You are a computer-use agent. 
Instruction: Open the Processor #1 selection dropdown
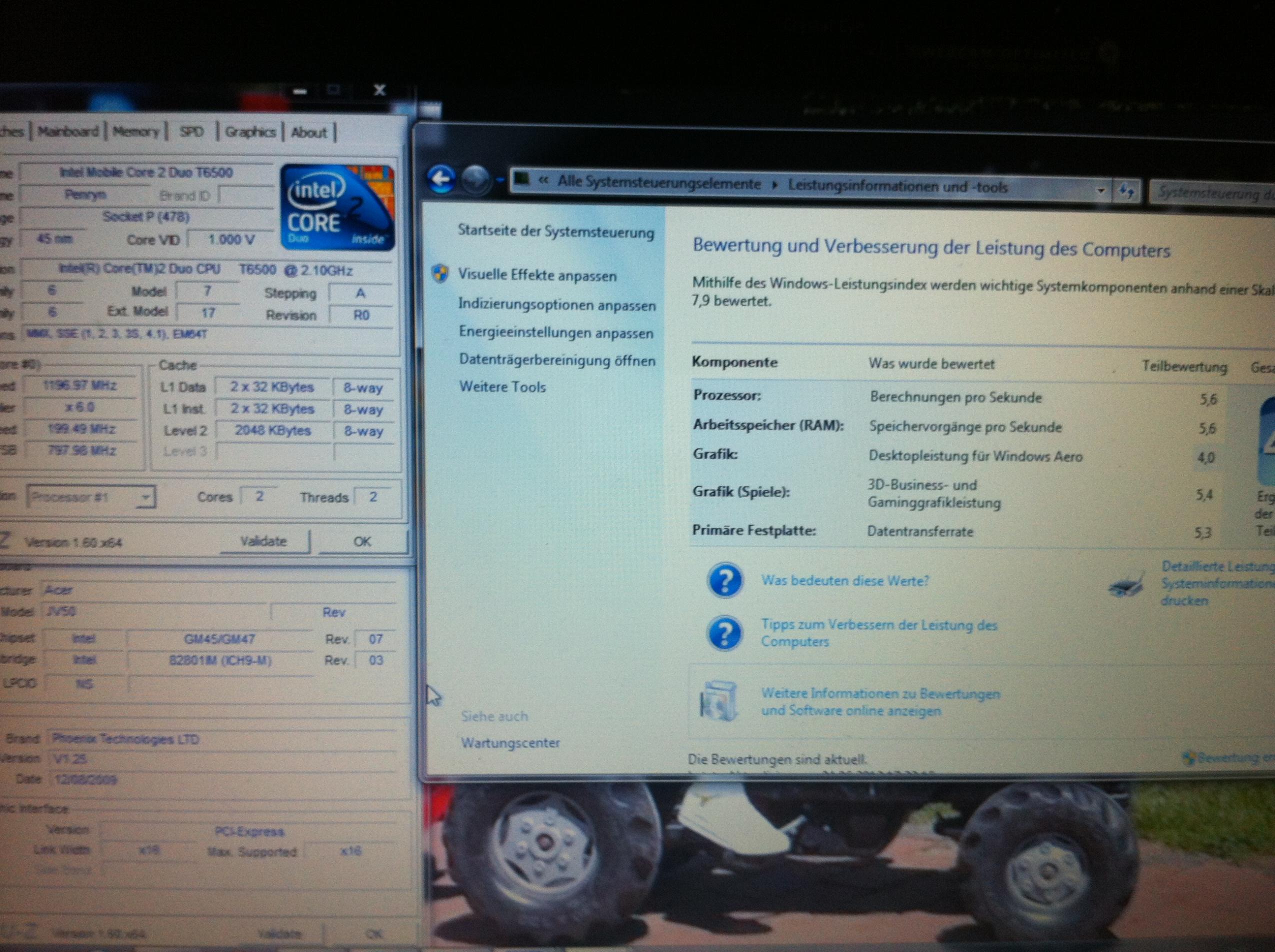[x=91, y=497]
